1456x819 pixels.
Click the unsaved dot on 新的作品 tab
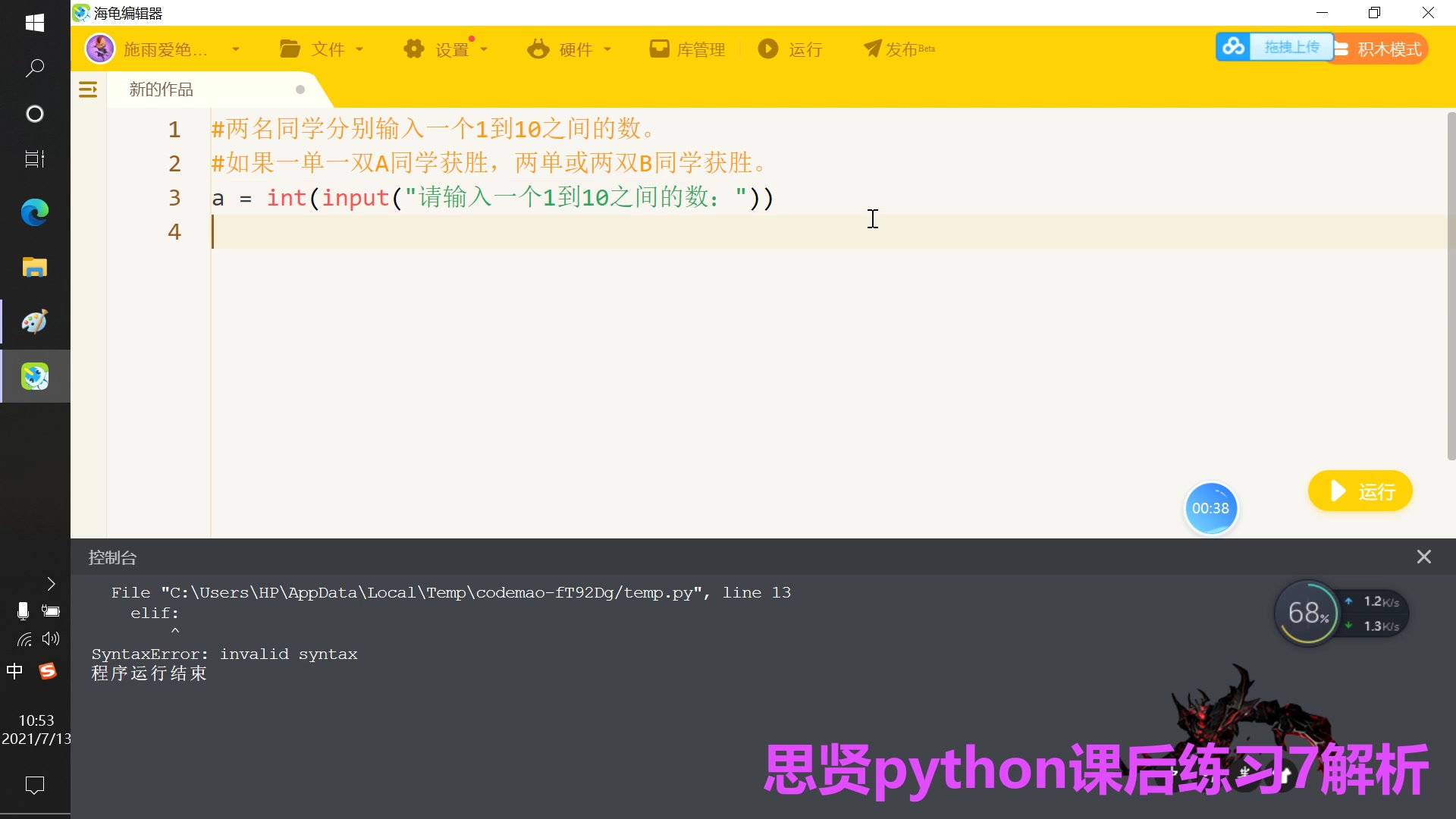pyautogui.click(x=300, y=89)
